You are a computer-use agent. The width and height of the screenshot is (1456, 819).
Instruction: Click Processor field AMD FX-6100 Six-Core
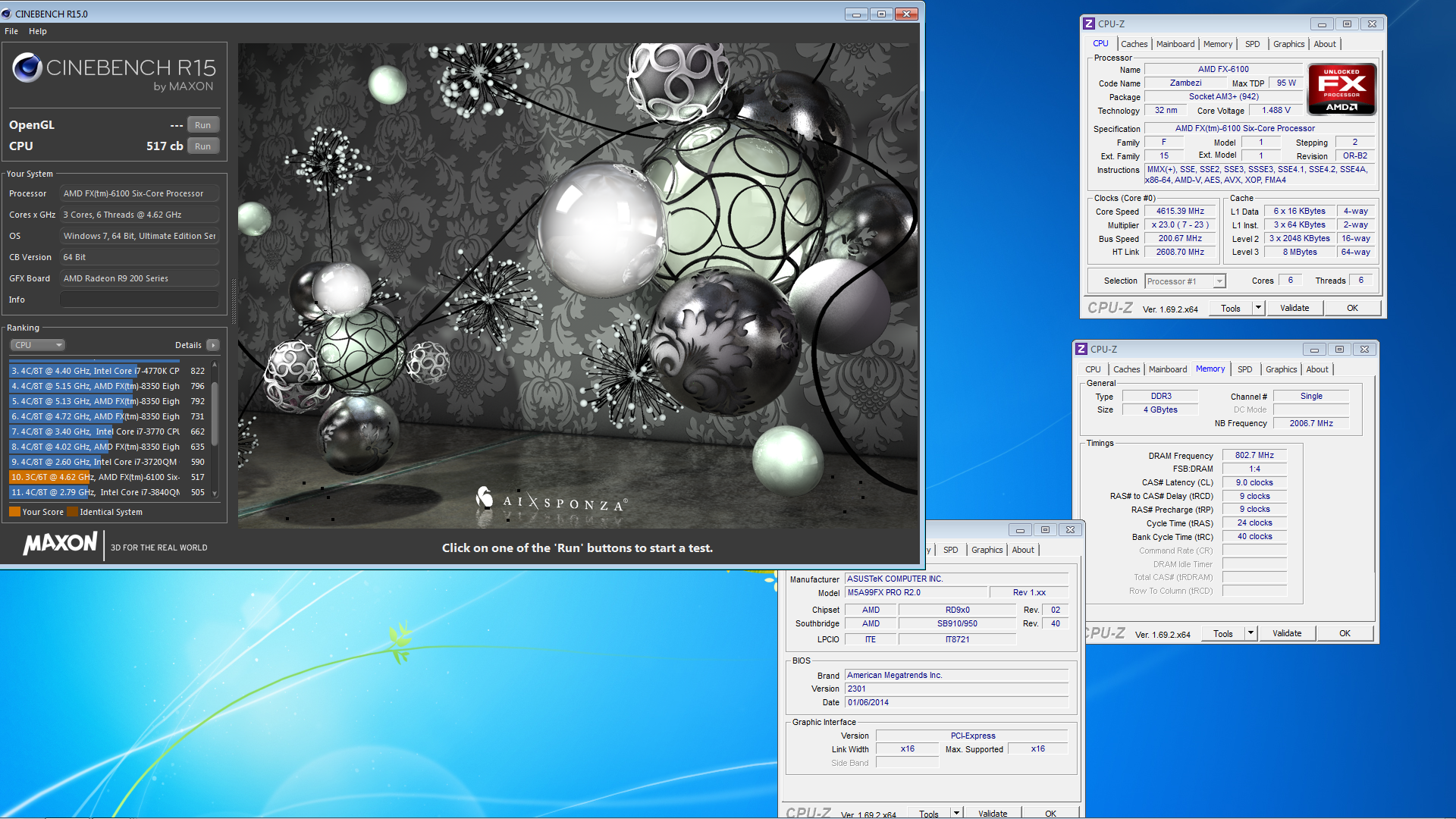[140, 193]
